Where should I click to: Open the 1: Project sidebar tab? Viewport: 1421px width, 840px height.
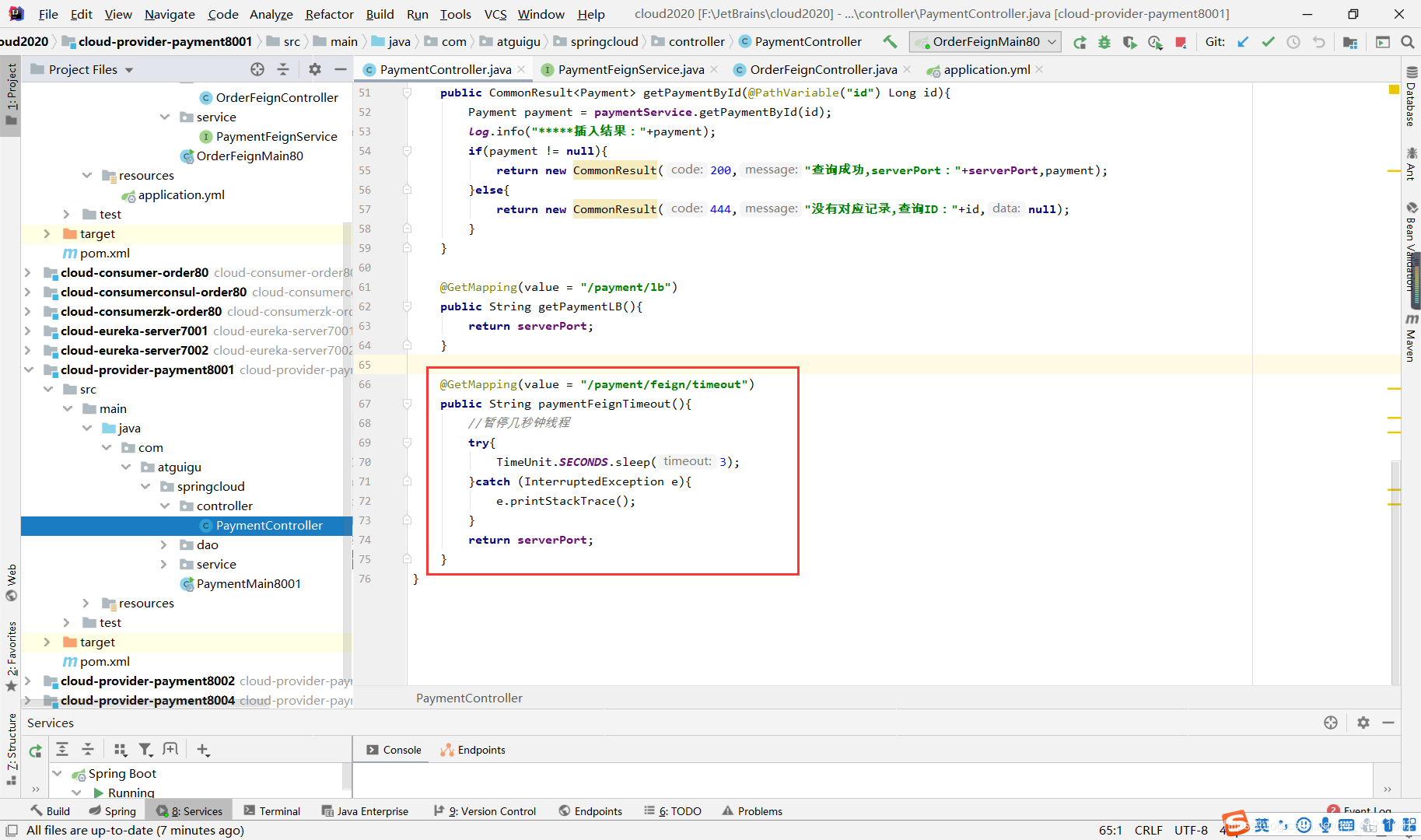click(x=11, y=93)
